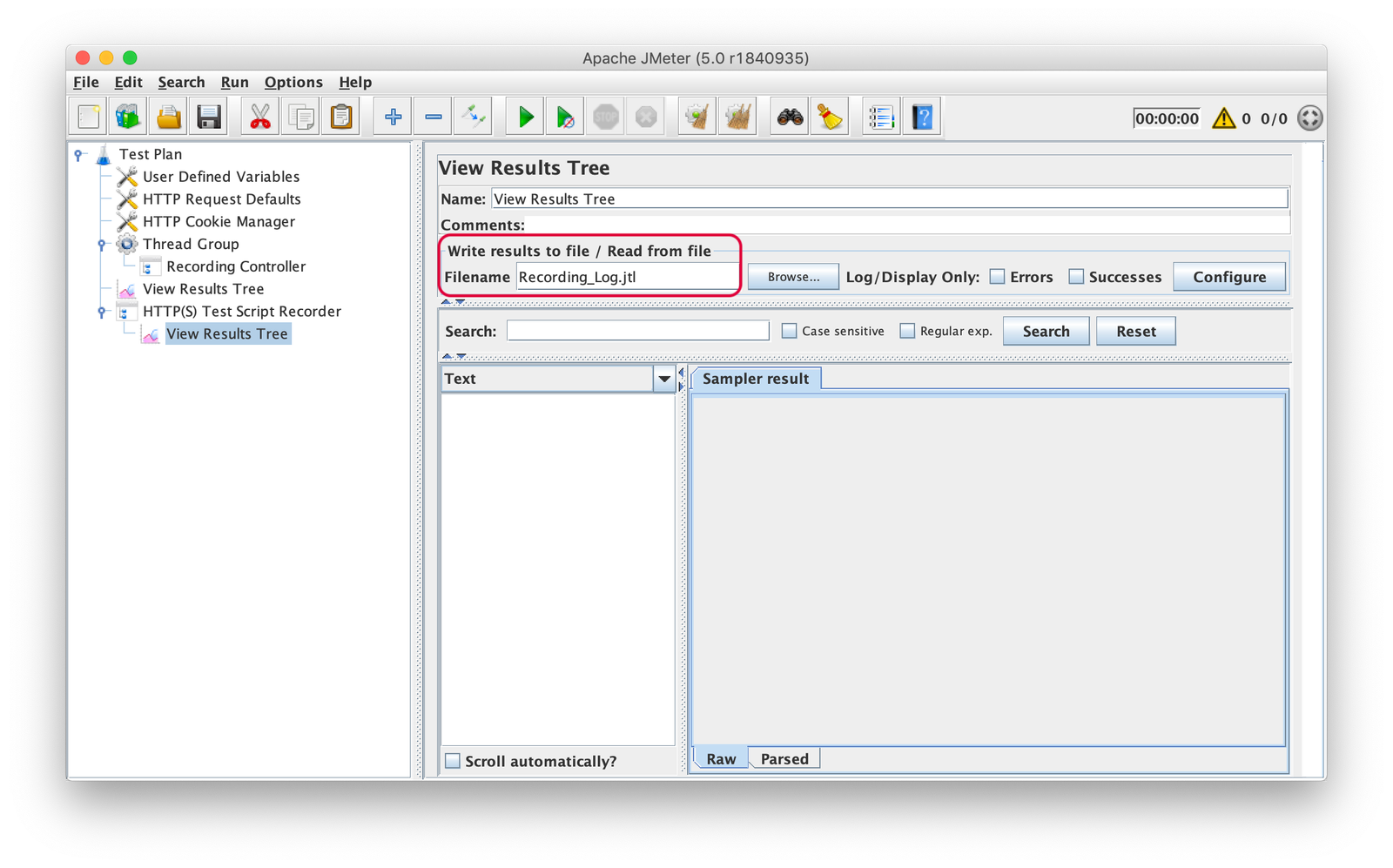Image resolution: width=1393 pixels, height=868 pixels.
Task: Click the Browse... button
Action: [x=793, y=277]
